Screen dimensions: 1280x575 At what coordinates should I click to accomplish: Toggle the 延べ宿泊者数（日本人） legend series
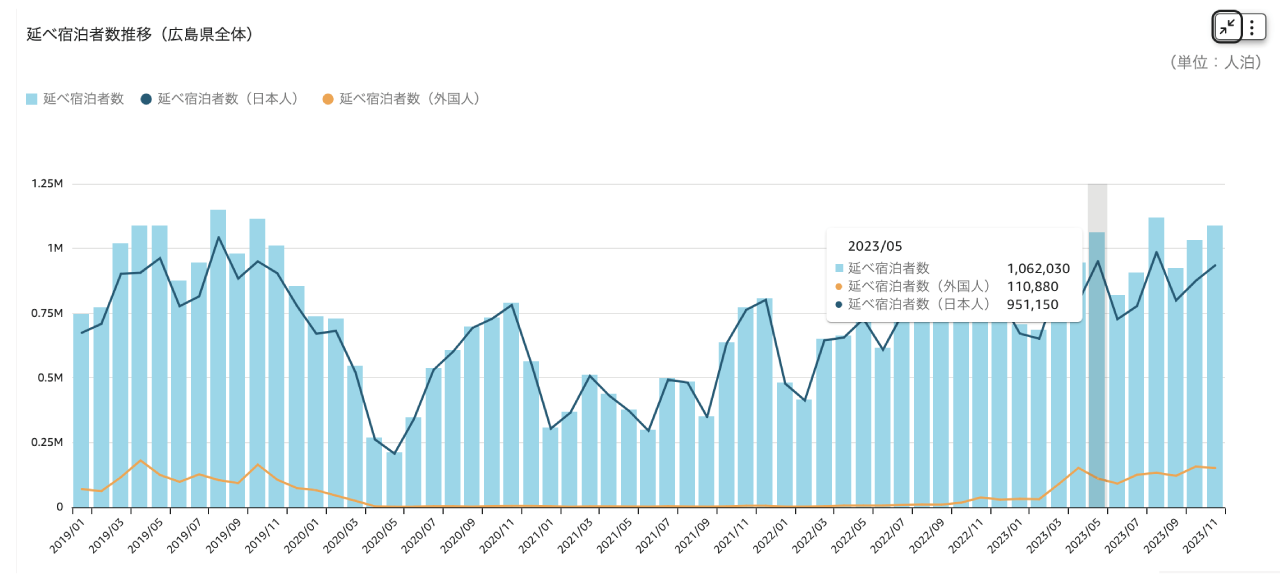click(x=228, y=99)
